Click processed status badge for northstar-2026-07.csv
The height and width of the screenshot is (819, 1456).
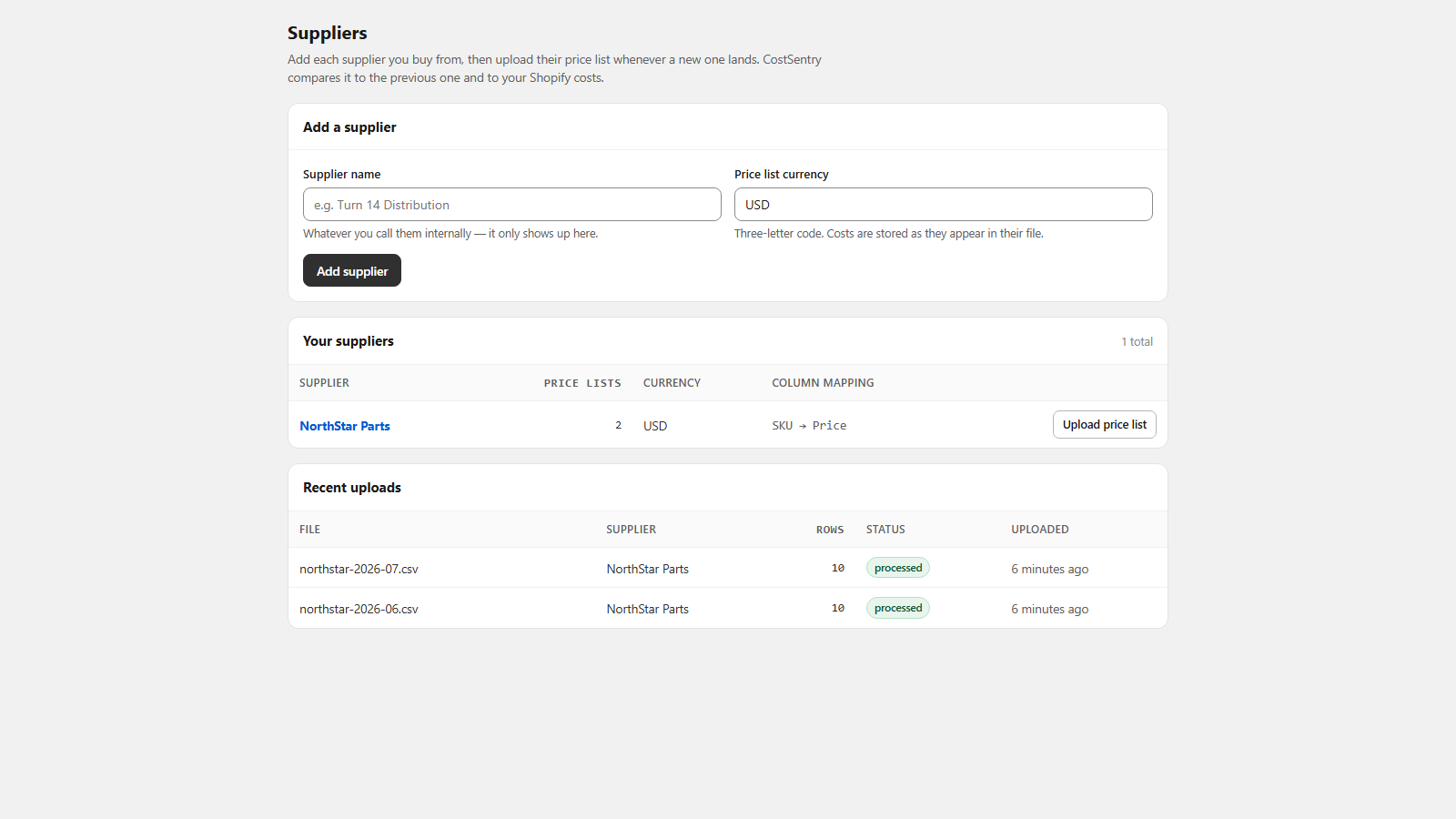[898, 568]
